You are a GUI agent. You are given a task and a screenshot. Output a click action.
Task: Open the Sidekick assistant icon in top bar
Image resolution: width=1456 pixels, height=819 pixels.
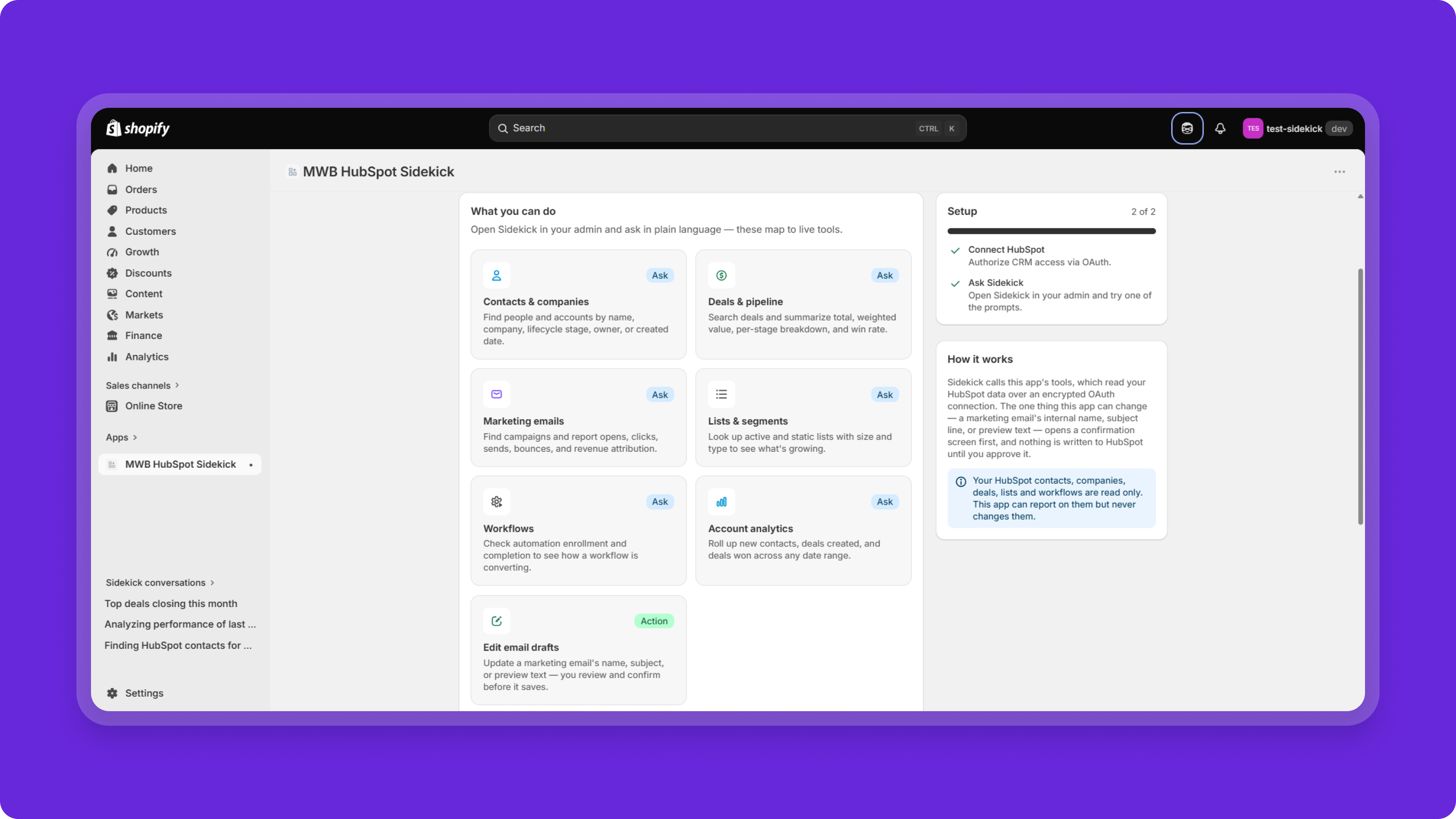pyautogui.click(x=1187, y=128)
